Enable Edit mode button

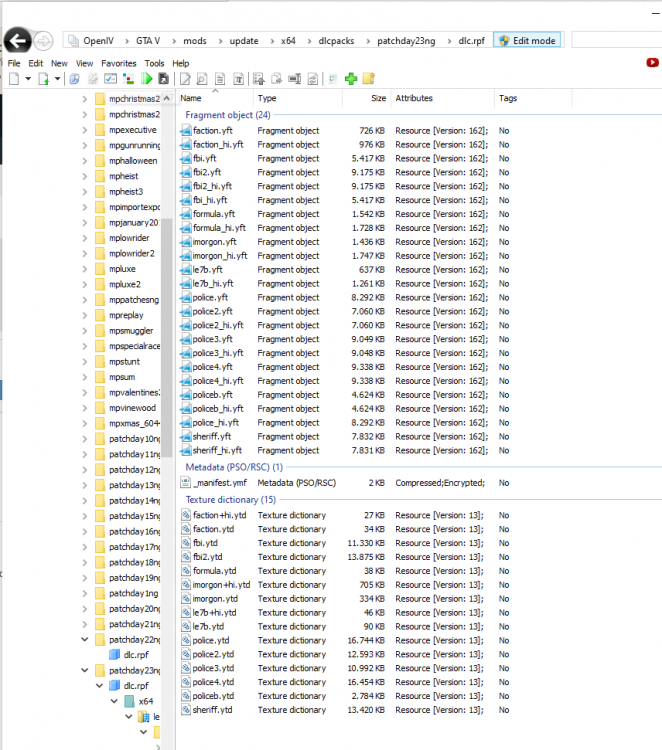pos(527,41)
